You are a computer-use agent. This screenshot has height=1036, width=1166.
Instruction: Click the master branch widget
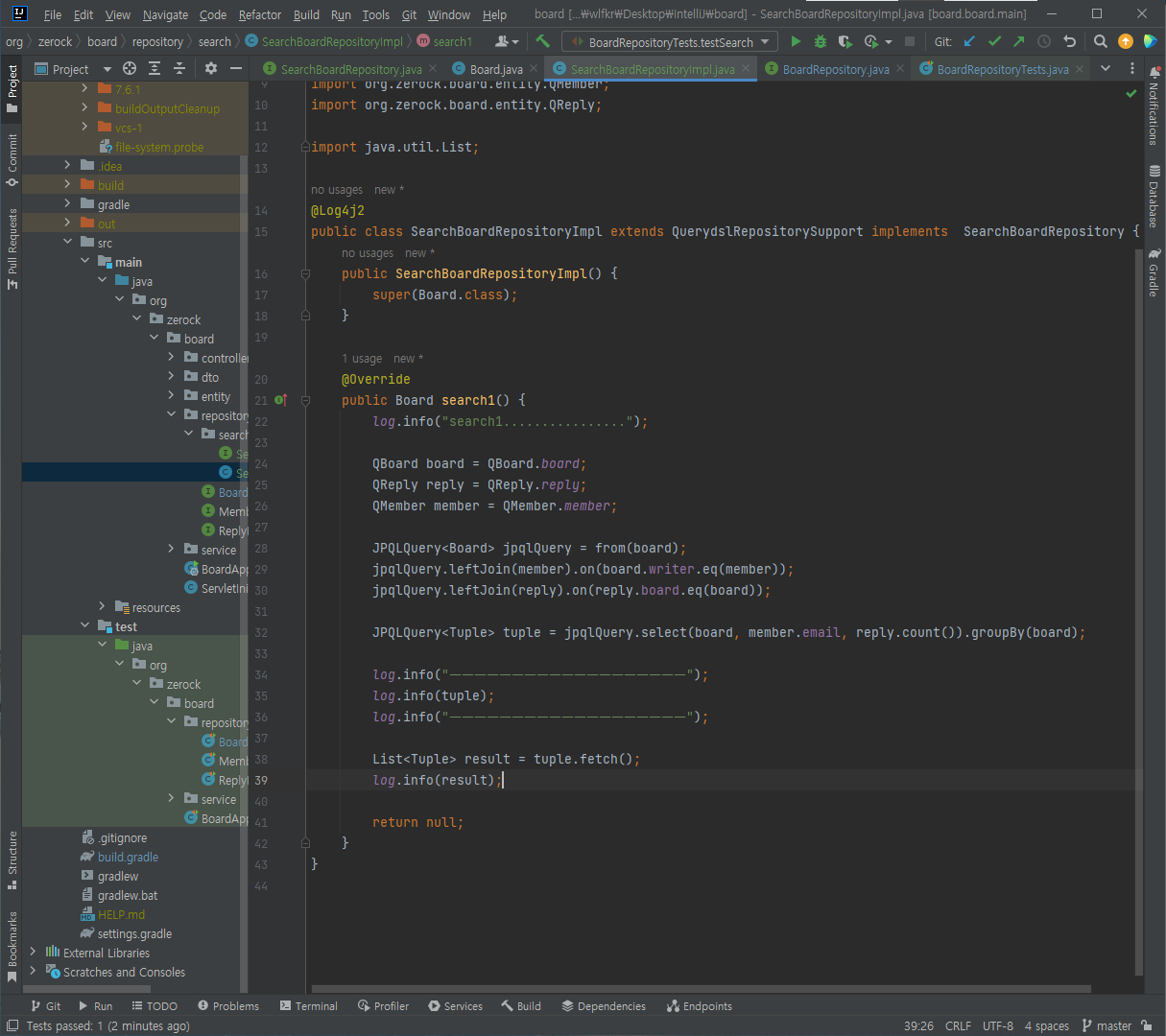click(1107, 1025)
